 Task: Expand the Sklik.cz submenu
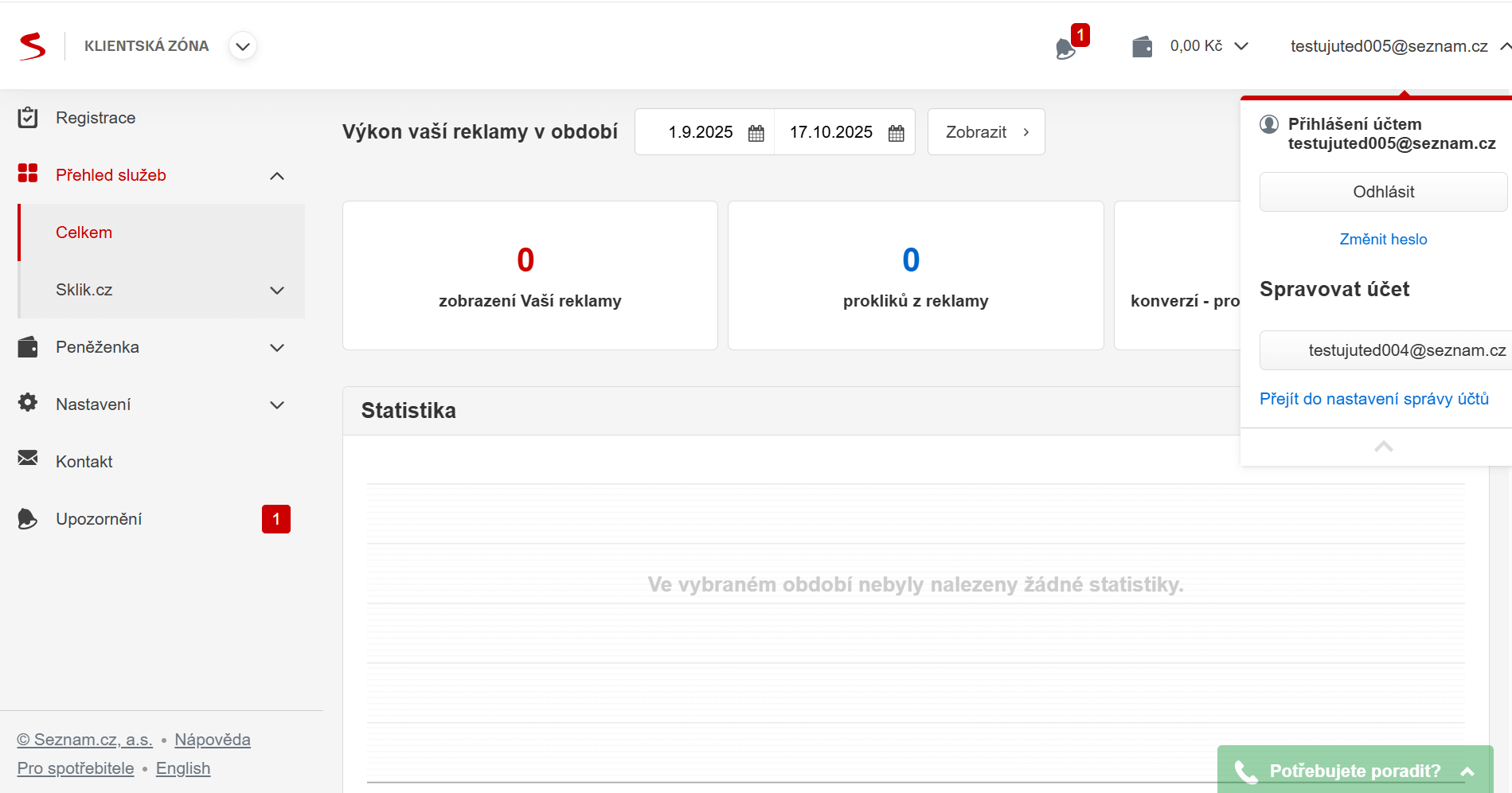[277, 291]
